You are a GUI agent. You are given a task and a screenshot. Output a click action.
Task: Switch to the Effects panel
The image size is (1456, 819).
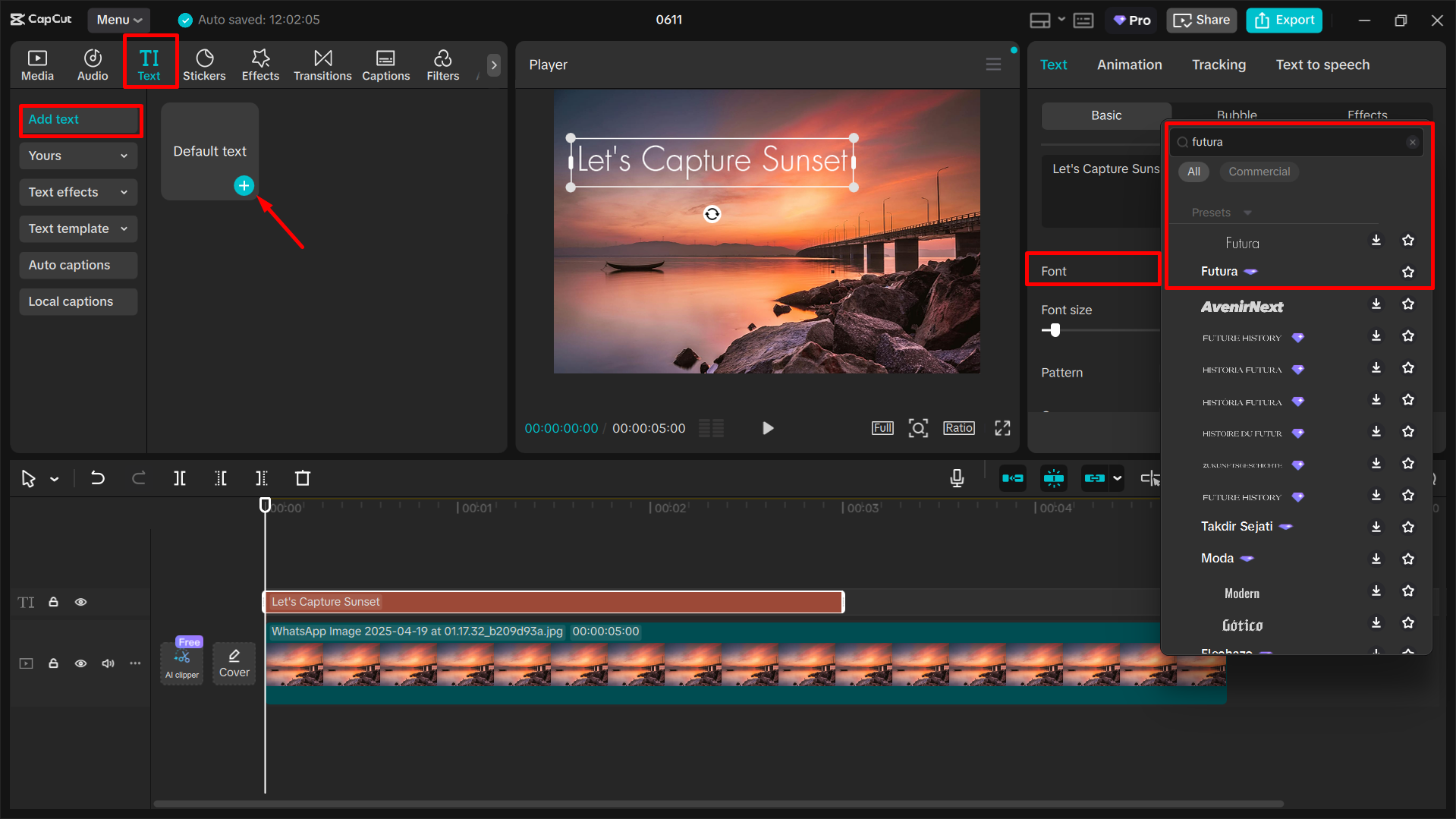[260, 64]
